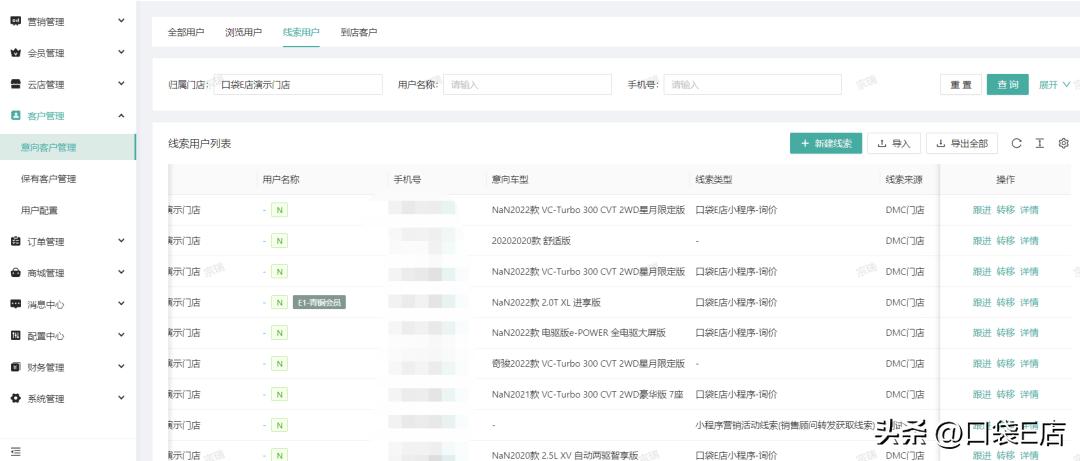
Task: Click the 云店管理 store icon
Action: click(x=16, y=84)
